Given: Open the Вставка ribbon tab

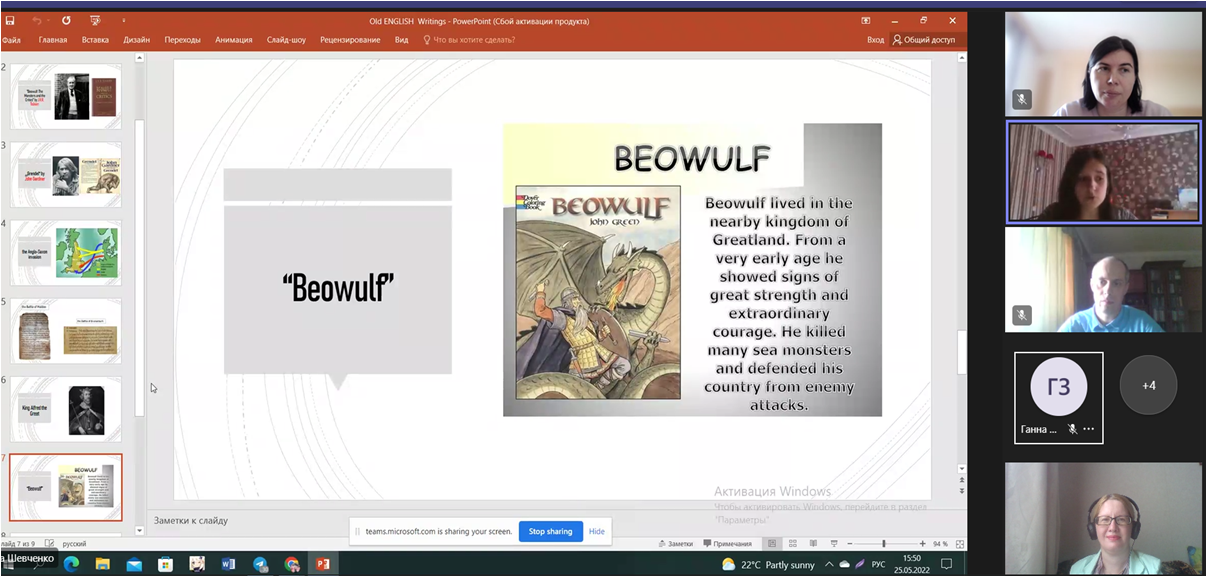Looking at the screenshot, I should [x=95, y=40].
